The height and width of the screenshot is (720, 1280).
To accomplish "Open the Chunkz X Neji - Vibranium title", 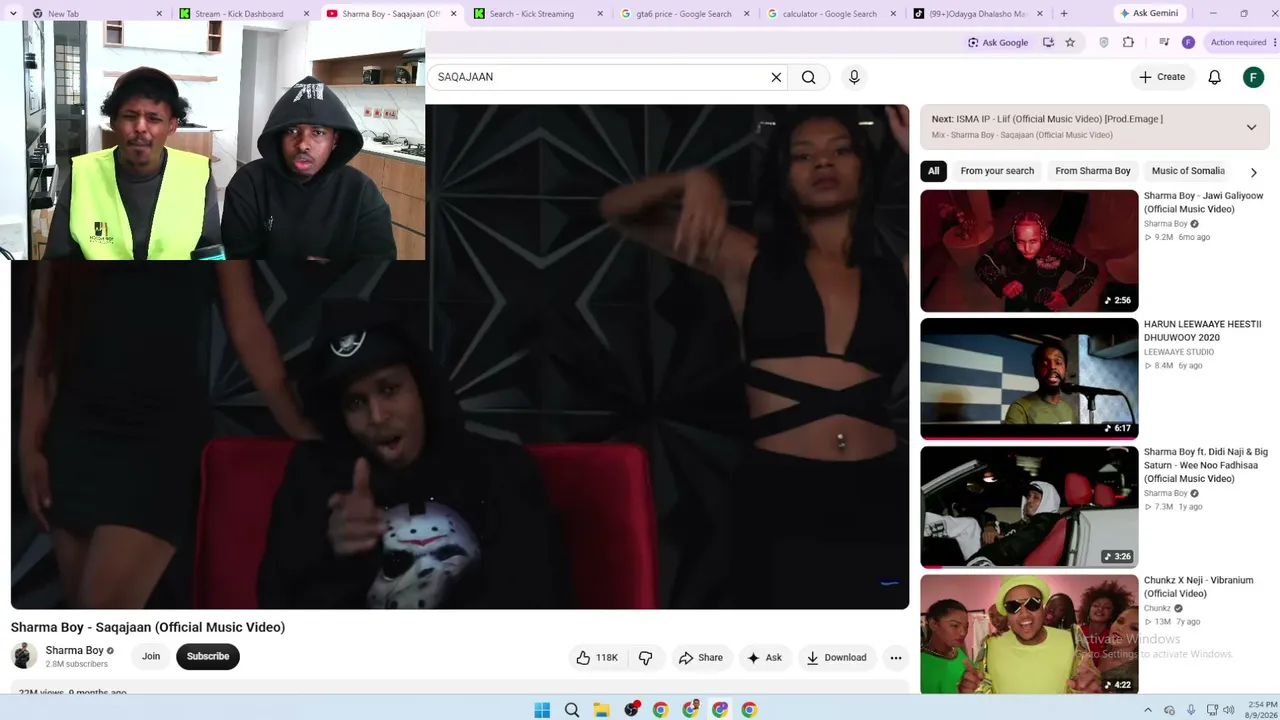I will pyautogui.click(x=1198, y=587).
